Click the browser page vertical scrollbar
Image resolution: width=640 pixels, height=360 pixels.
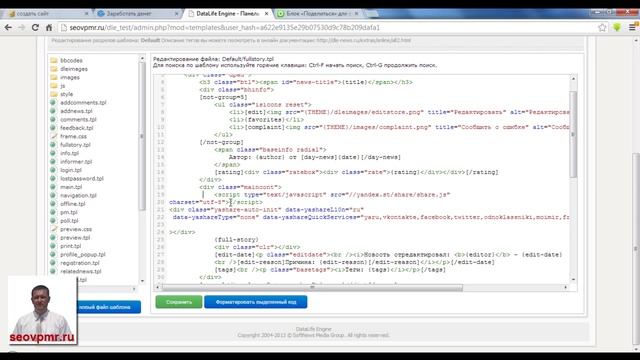[x=636, y=248]
